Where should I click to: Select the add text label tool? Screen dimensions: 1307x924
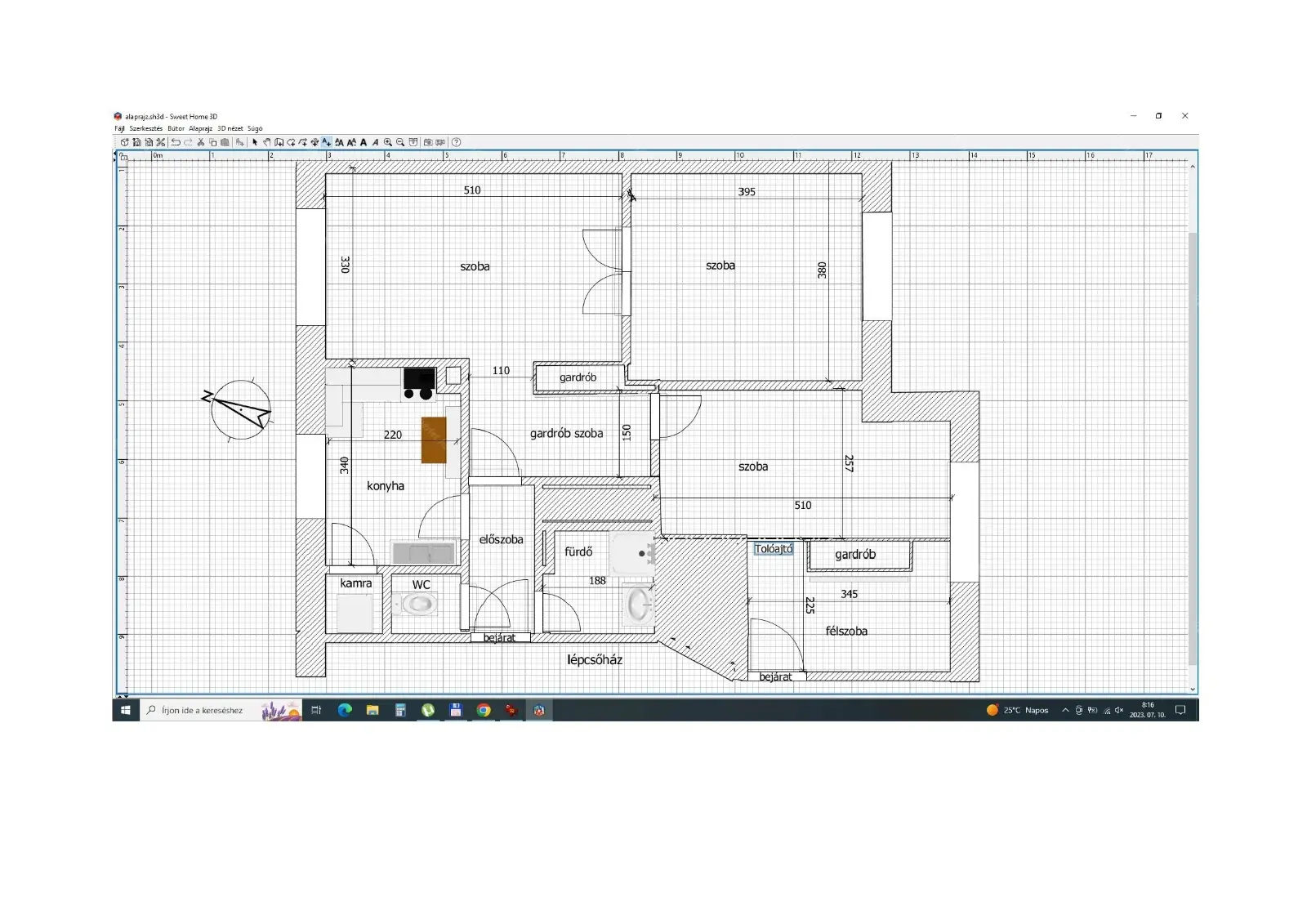coord(327,142)
